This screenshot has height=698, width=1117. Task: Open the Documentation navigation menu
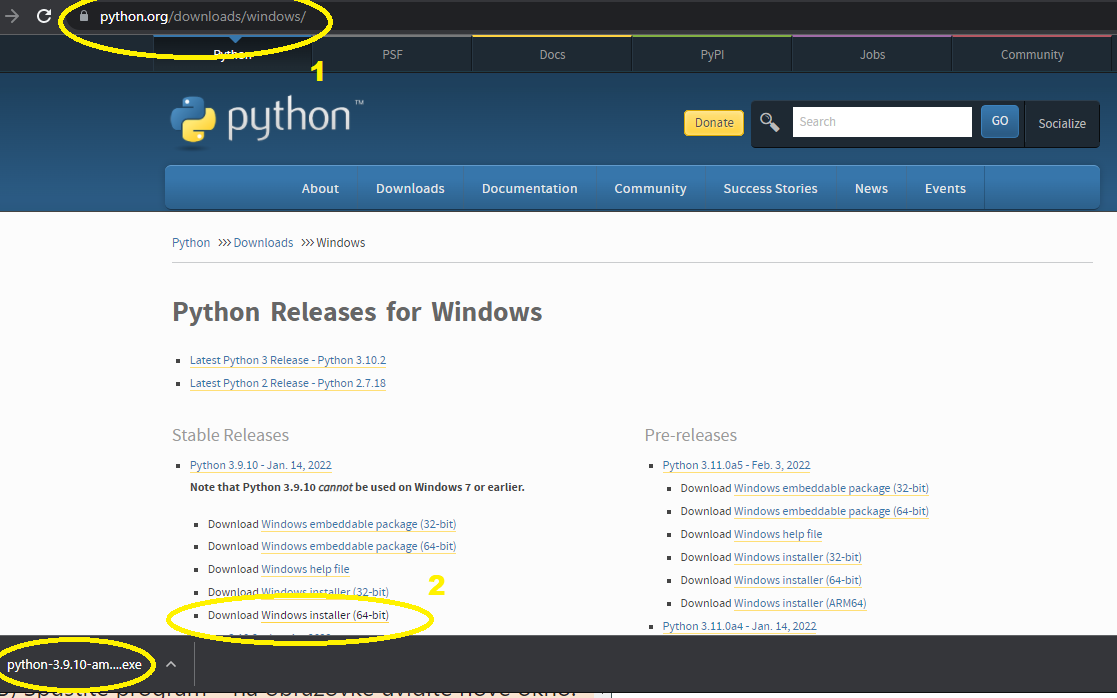(529, 189)
